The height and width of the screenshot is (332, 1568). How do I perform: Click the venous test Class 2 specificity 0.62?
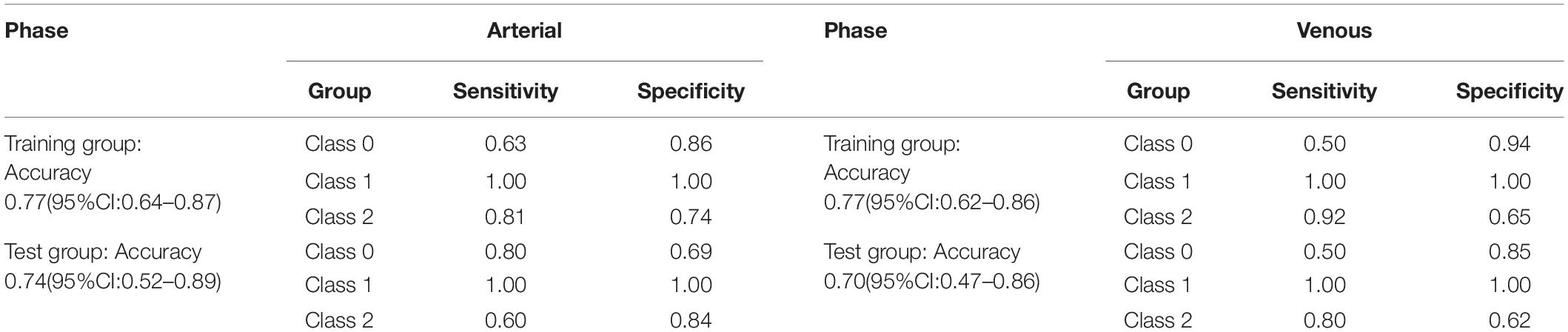(x=1510, y=320)
